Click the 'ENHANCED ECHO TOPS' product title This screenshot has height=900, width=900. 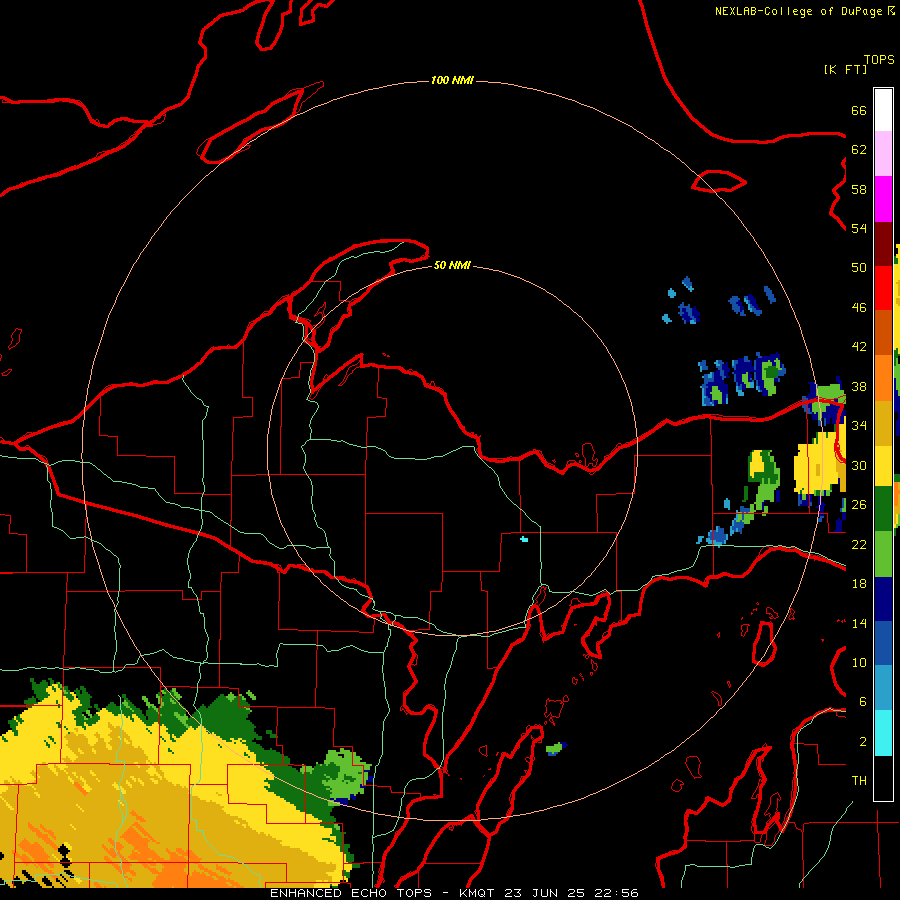coord(351,893)
